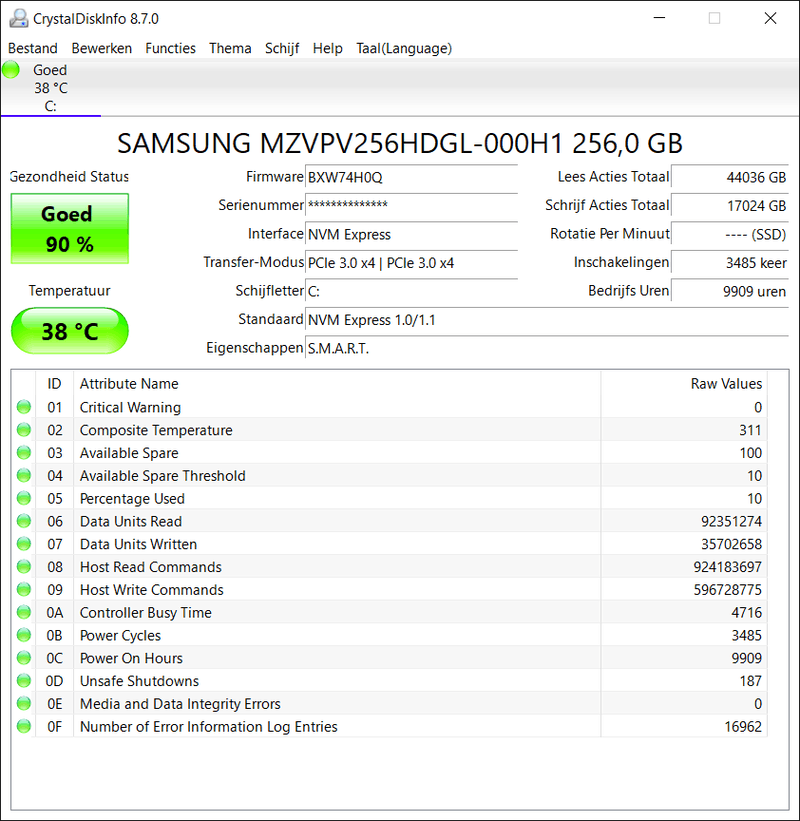Viewport: 800px width, 821px height.
Task: Click the Standaard field NVM Express 1.0/1.1
Action: tap(547, 319)
